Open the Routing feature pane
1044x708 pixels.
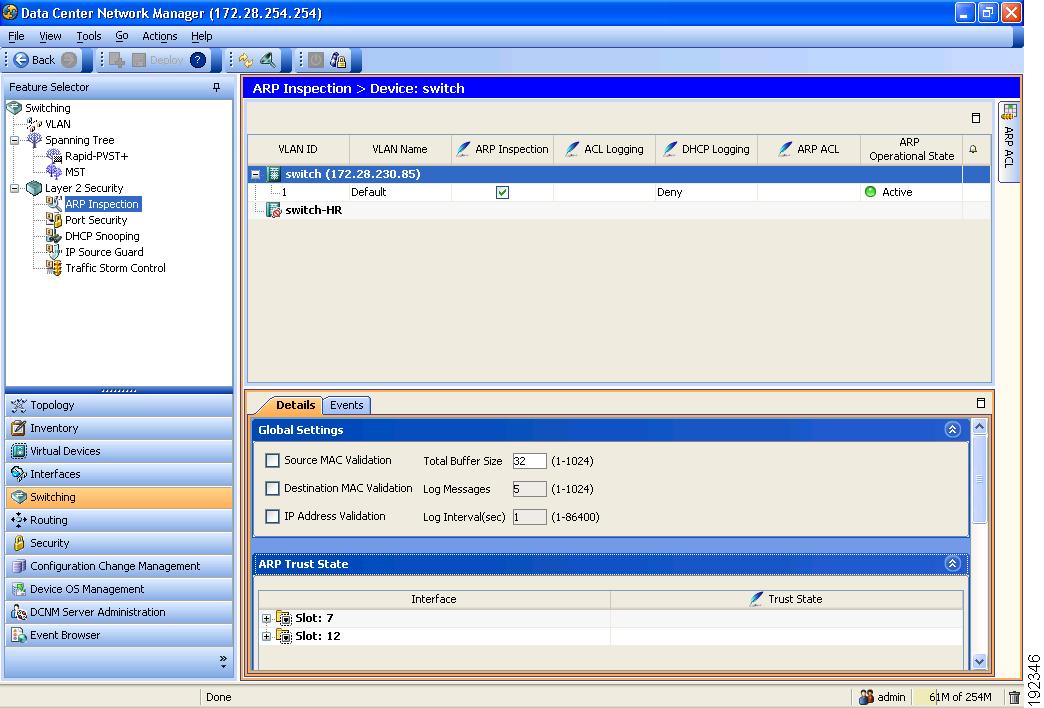48,520
